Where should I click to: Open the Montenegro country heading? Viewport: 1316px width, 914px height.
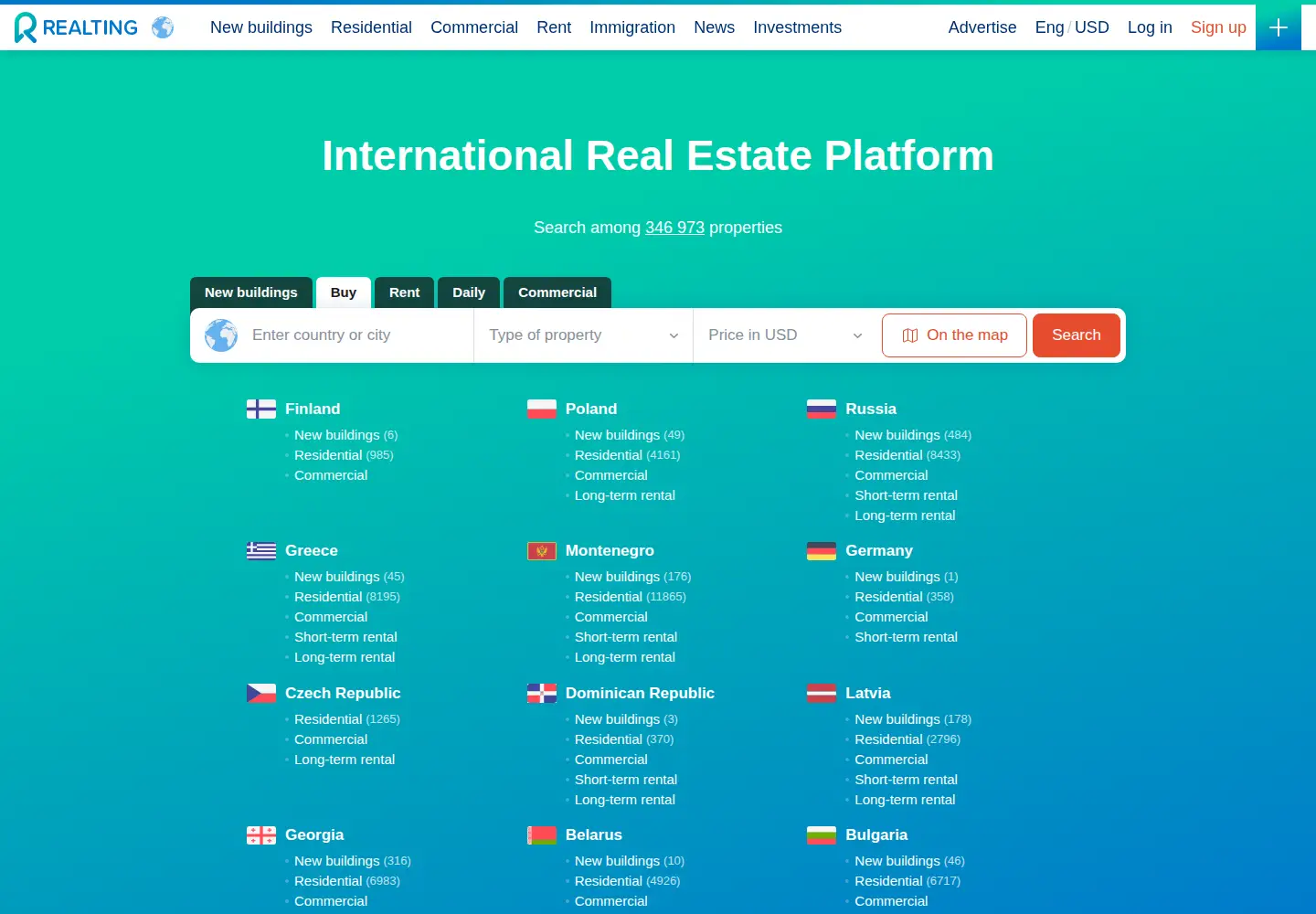pyautogui.click(x=610, y=550)
